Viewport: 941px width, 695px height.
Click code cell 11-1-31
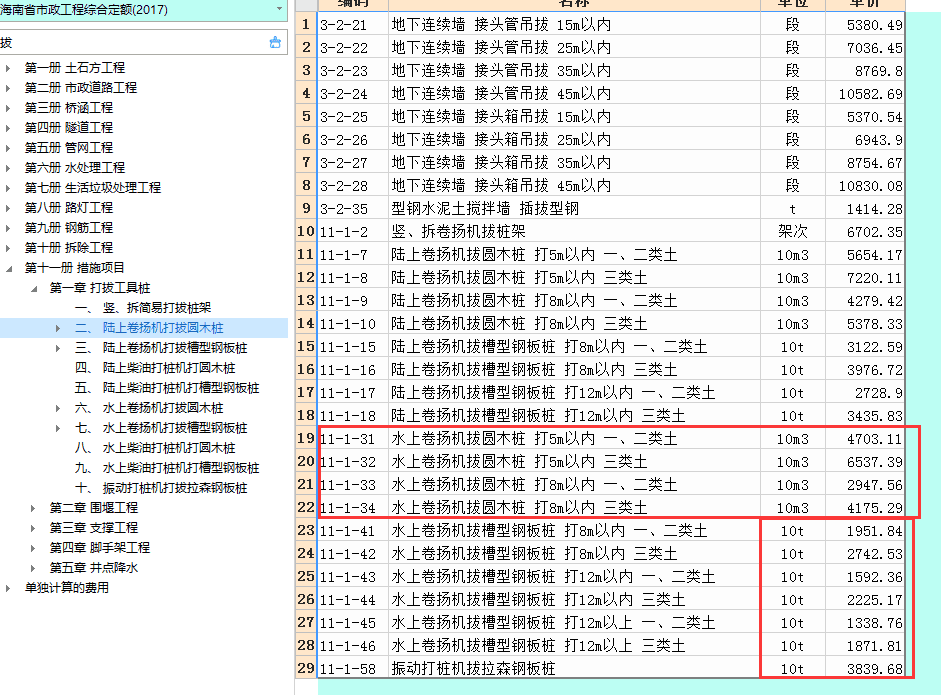(353, 439)
